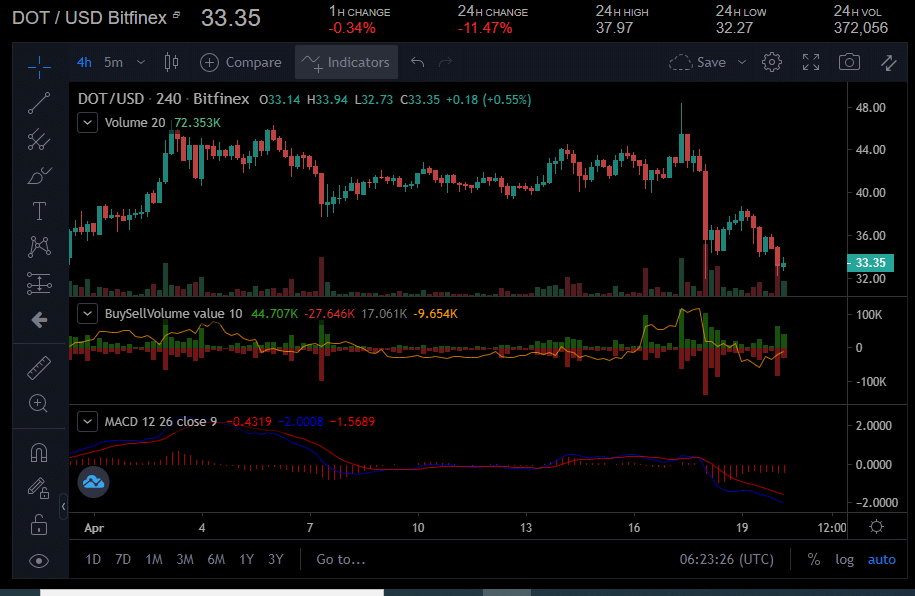Click the 24H VOL value 372,056
The height and width of the screenshot is (596, 915).
[861, 27]
